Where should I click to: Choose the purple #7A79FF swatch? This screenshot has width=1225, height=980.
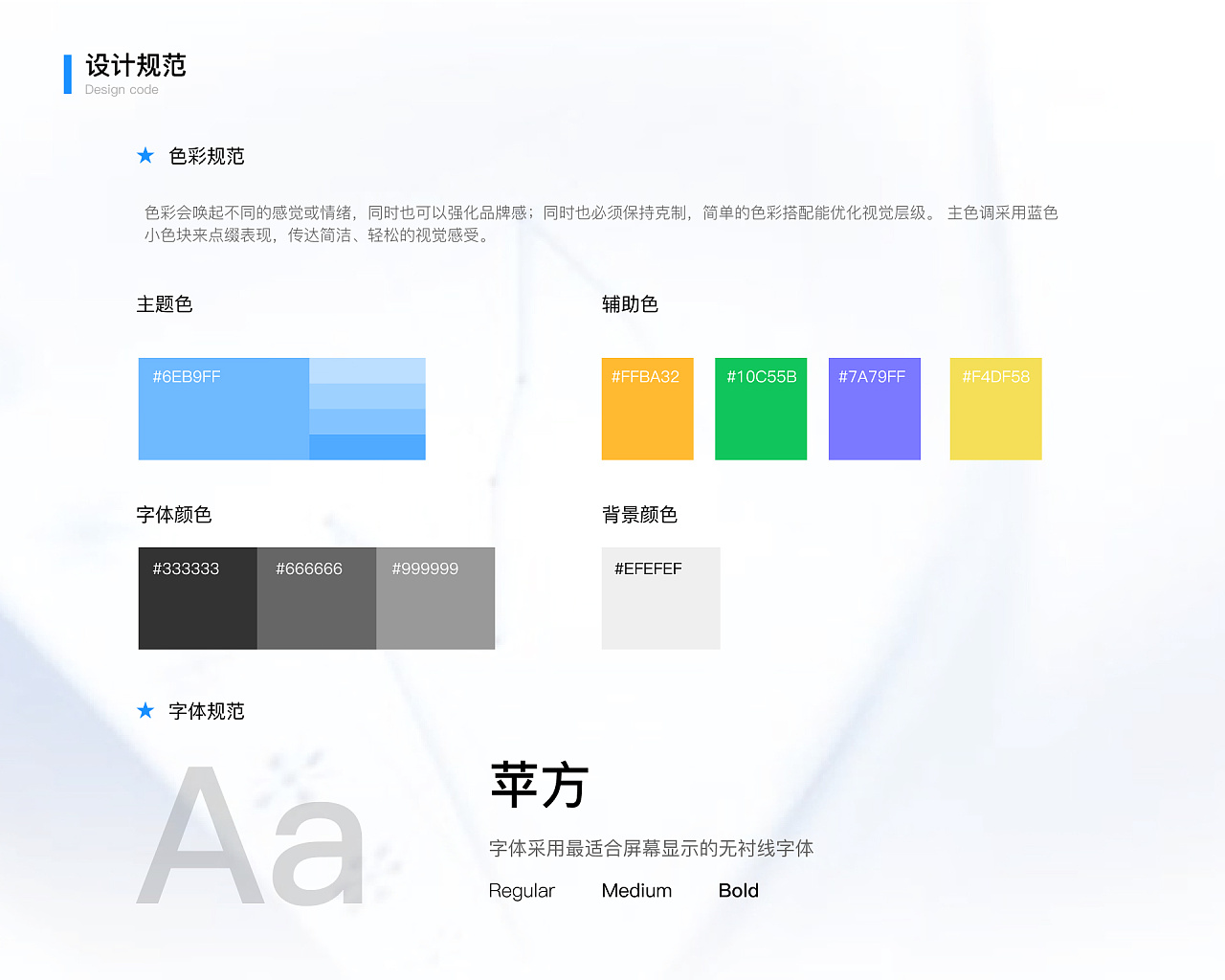[x=874, y=410]
